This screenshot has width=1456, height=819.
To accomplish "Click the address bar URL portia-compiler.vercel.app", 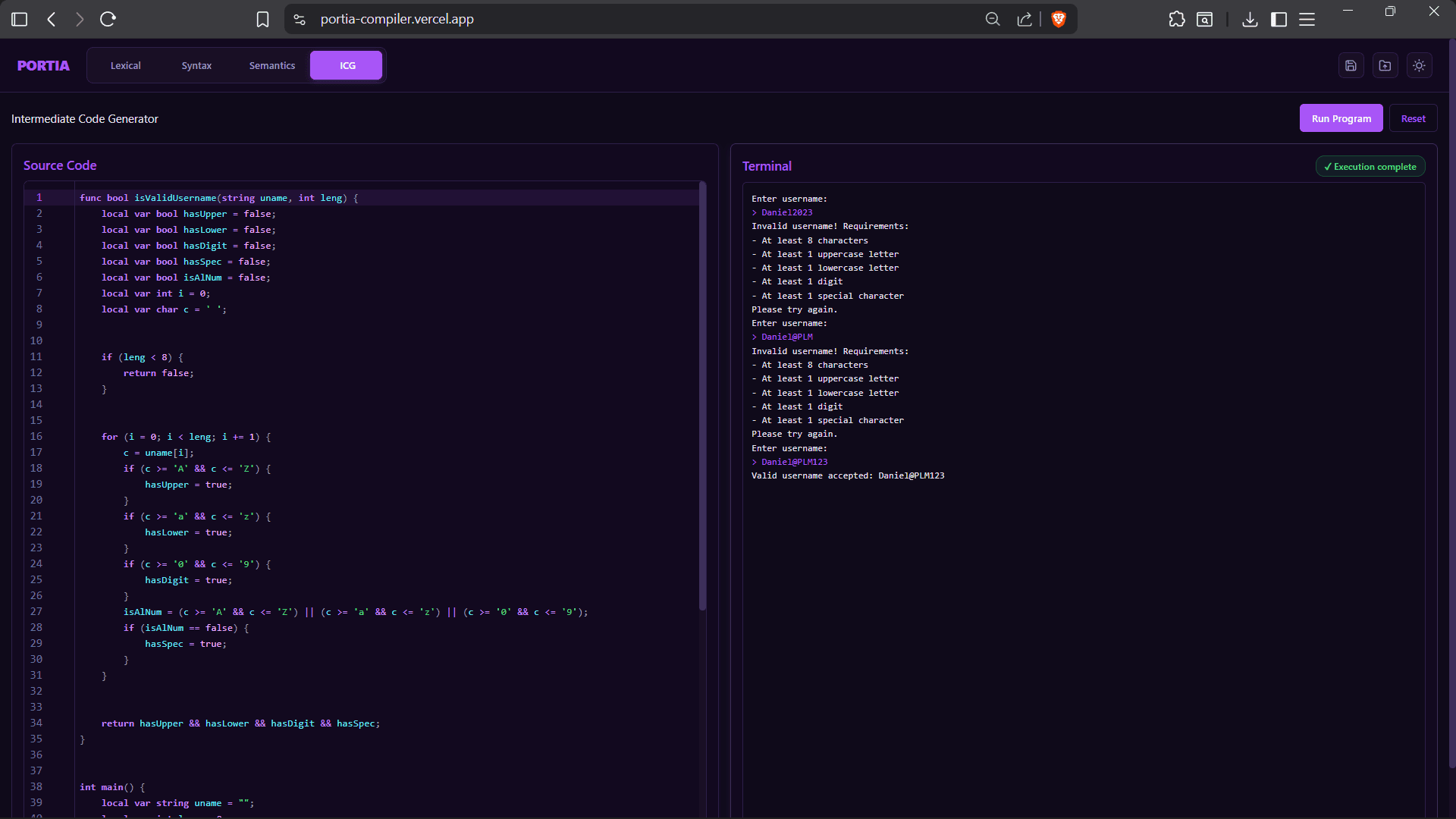I will coord(397,20).
